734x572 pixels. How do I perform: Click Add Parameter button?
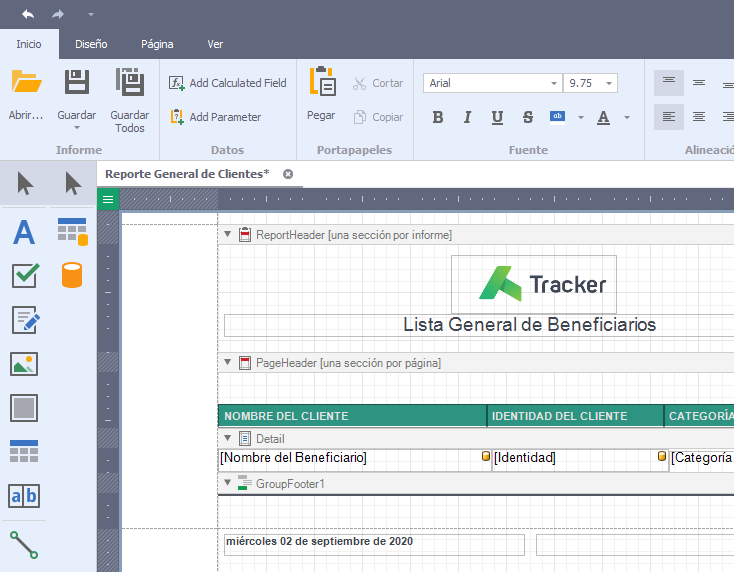(215, 117)
